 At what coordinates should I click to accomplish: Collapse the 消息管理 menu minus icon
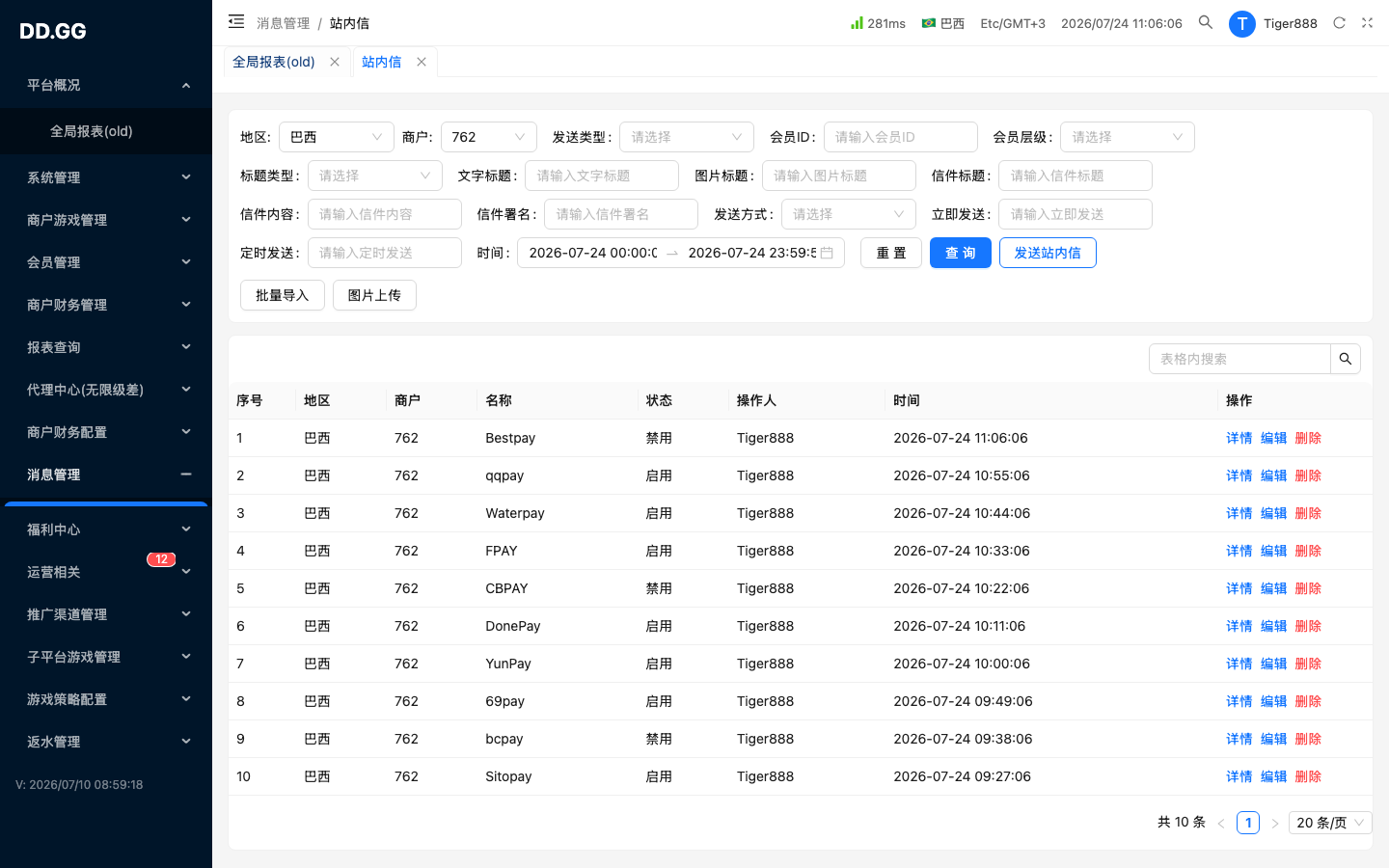coord(186,475)
